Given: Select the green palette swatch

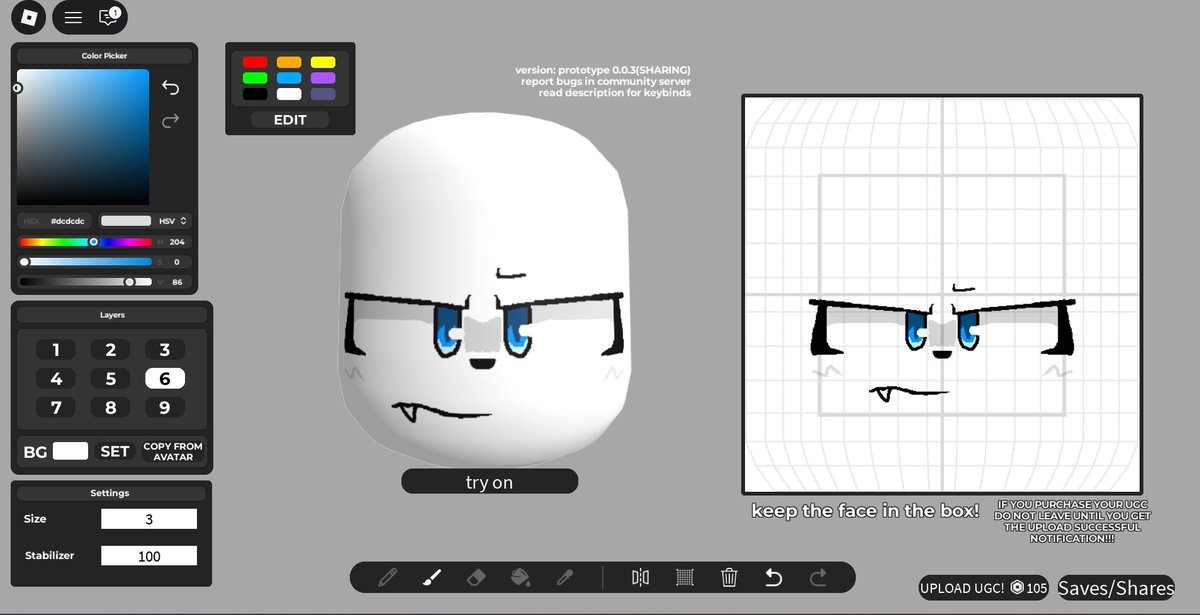Looking at the screenshot, I should point(255,78).
